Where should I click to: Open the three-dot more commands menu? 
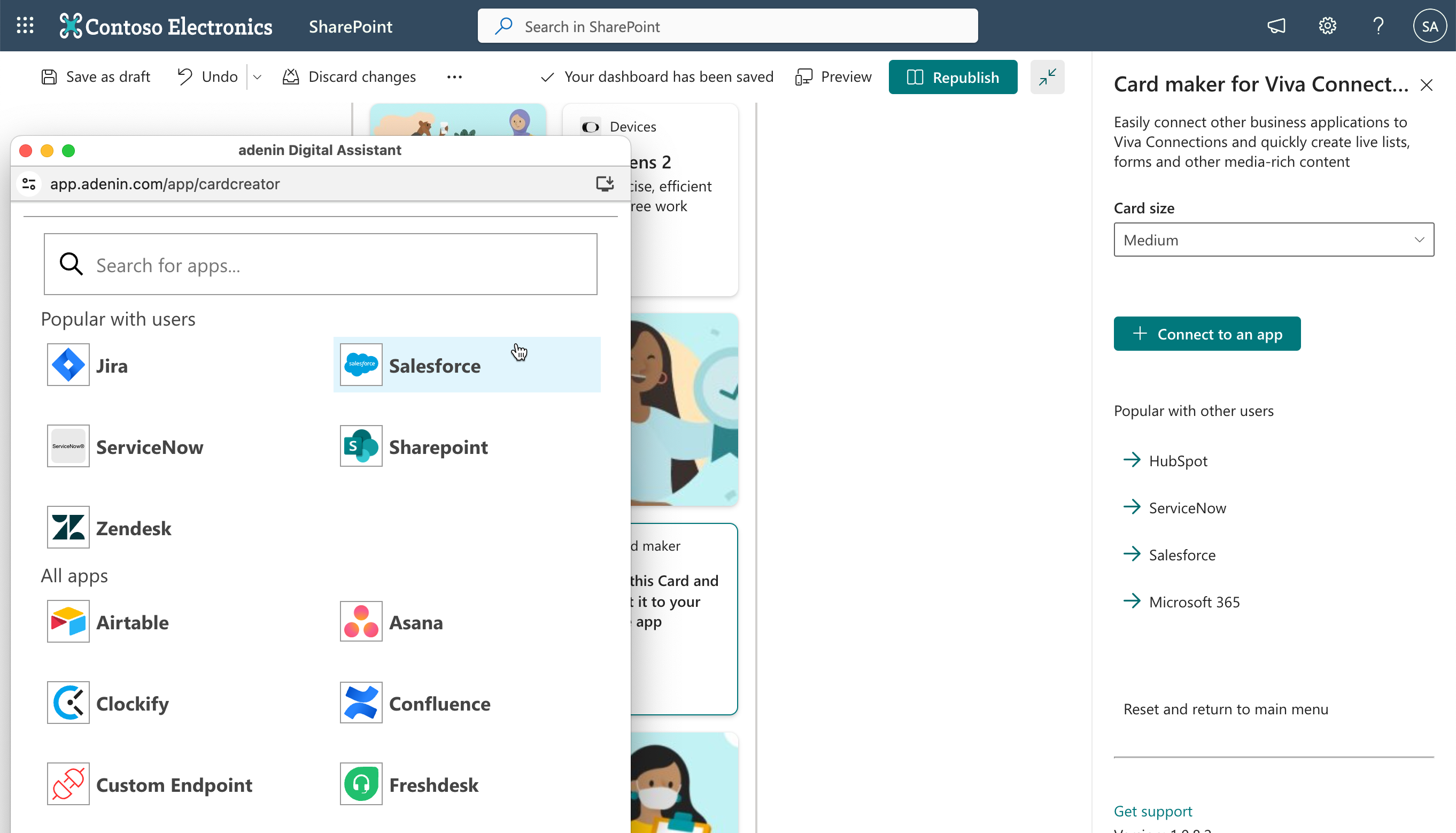coord(454,76)
